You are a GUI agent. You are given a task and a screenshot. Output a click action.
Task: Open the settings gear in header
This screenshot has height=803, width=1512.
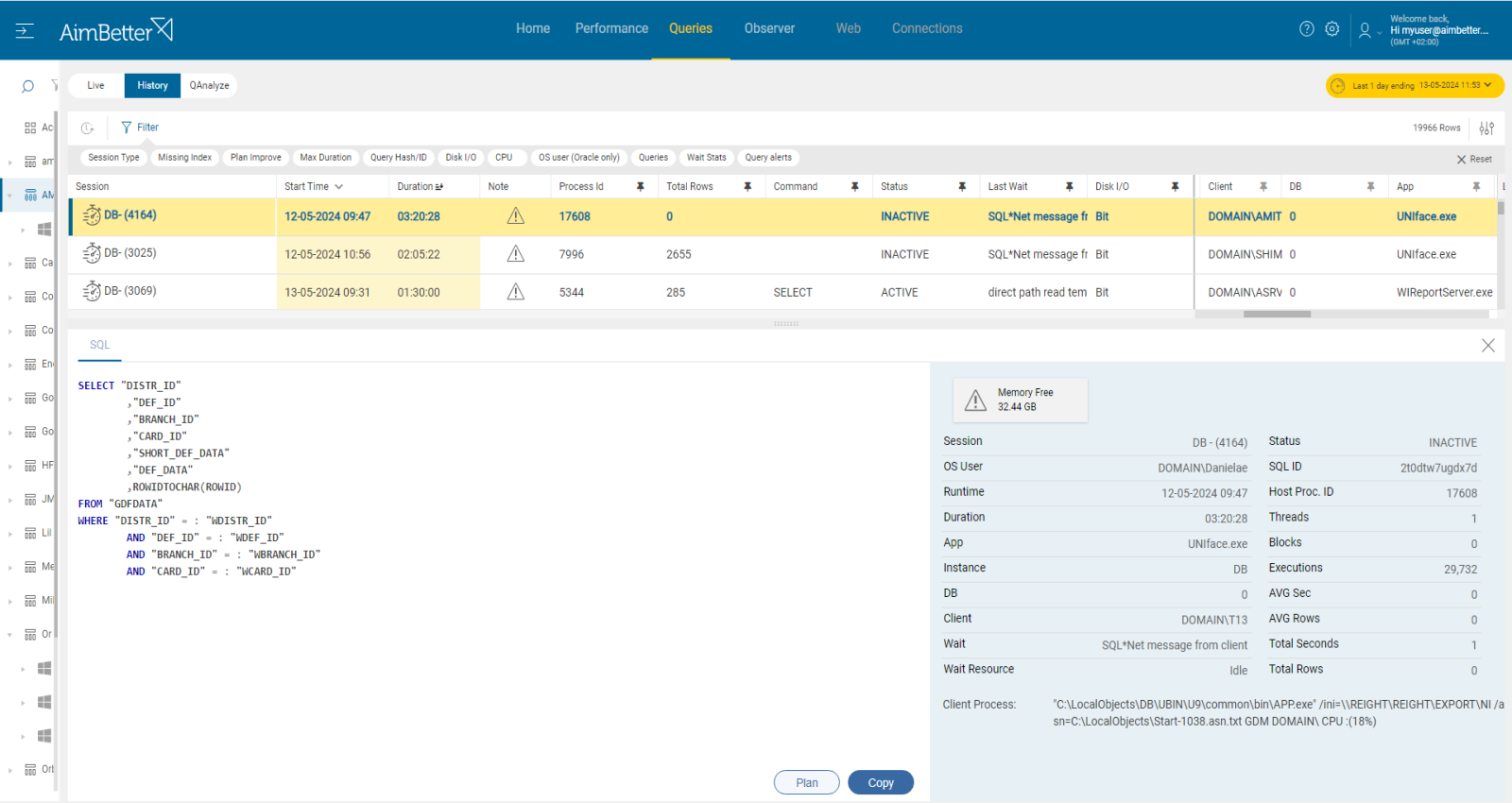point(1332,29)
